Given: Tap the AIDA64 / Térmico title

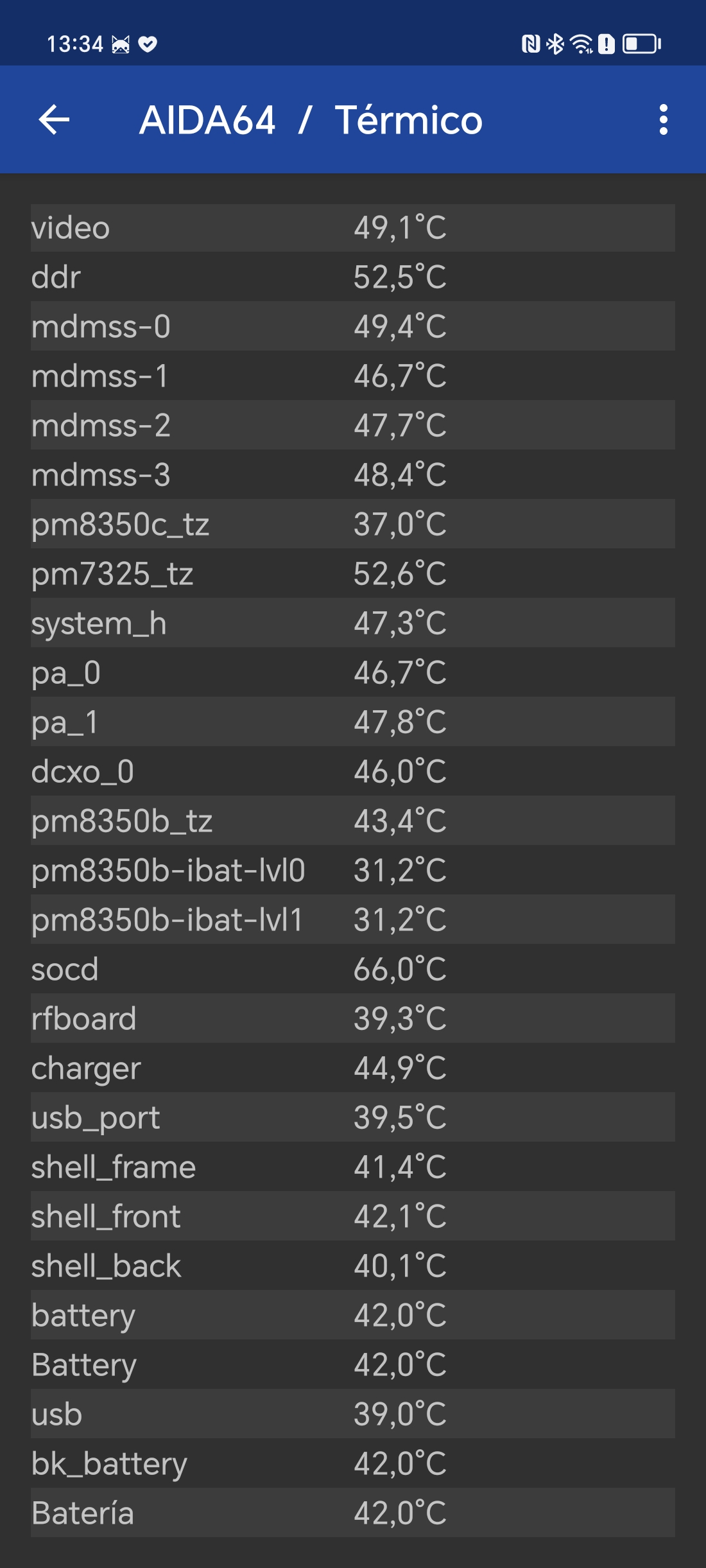Looking at the screenshot, I should (311, 120).
